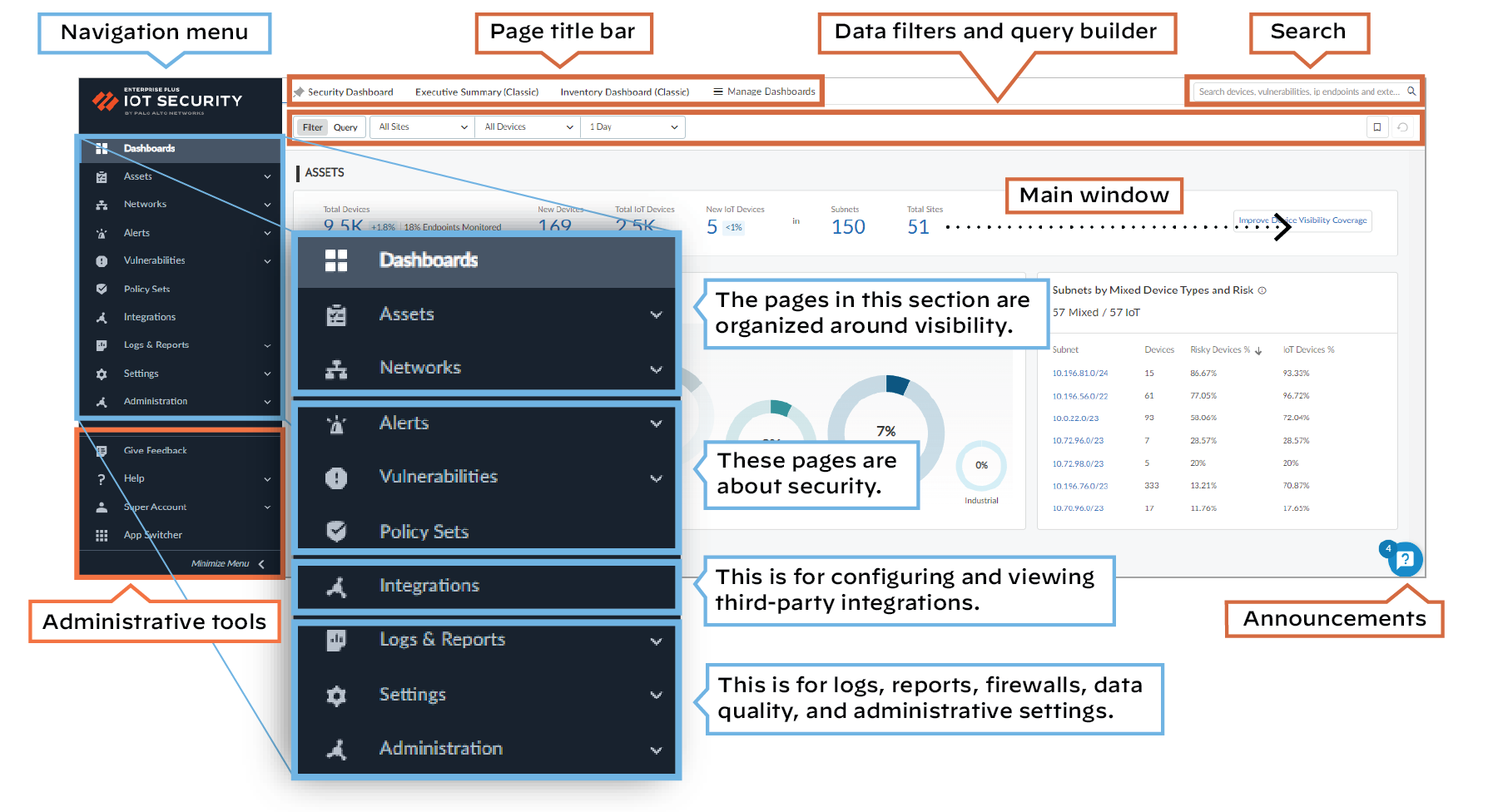Click the Super Account user icon
This screenshot has height=812, width=1498.
[x=102, y=507]
